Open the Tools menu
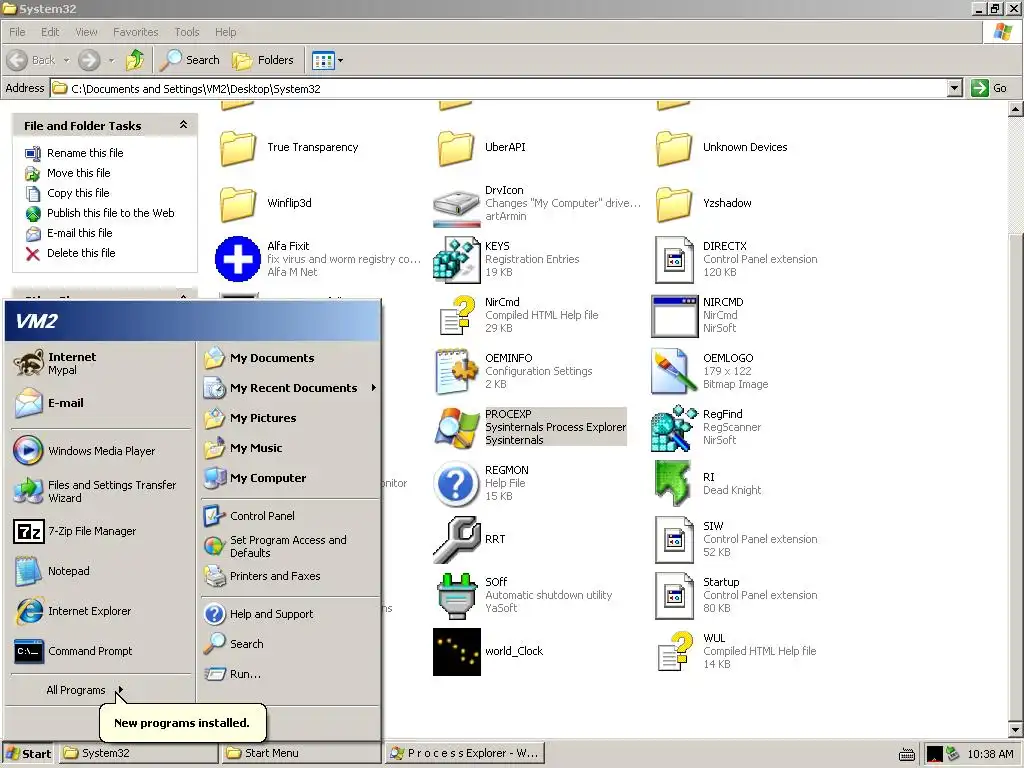Screen dimensions: 1024x768 [187, 32]
